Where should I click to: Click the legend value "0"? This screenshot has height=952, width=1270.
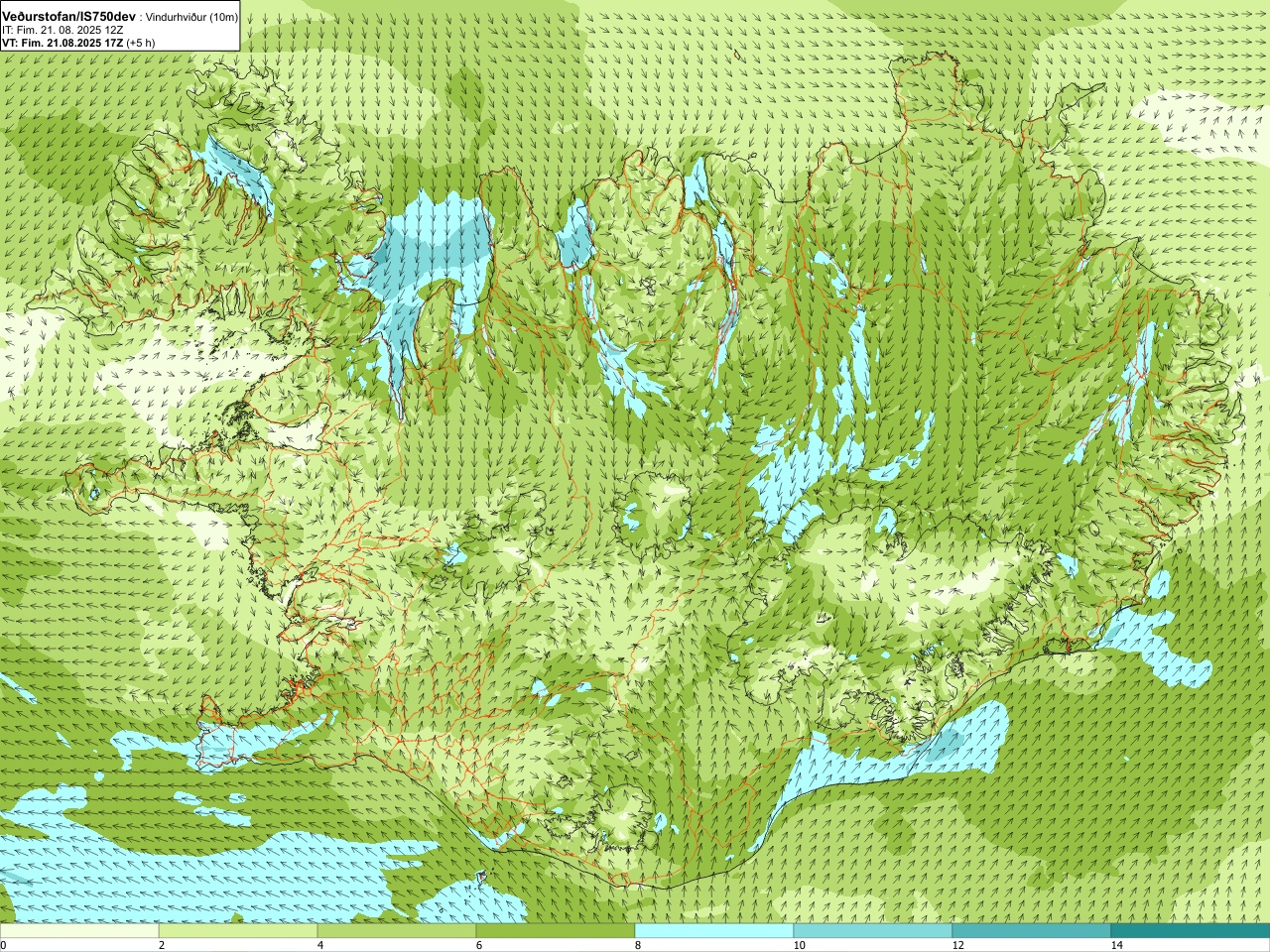[4, 945]
